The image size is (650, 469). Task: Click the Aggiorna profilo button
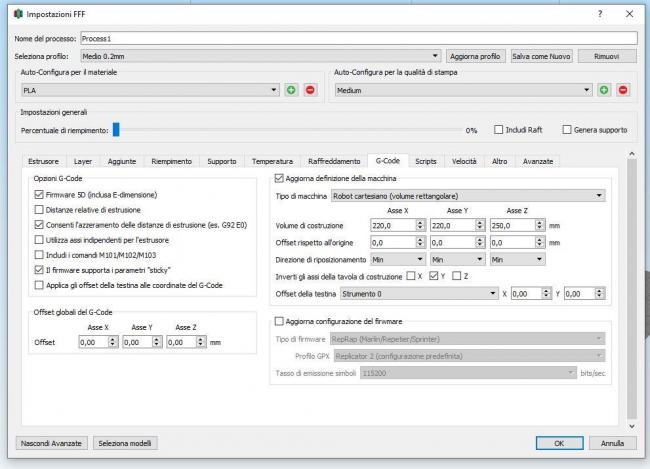475,56
